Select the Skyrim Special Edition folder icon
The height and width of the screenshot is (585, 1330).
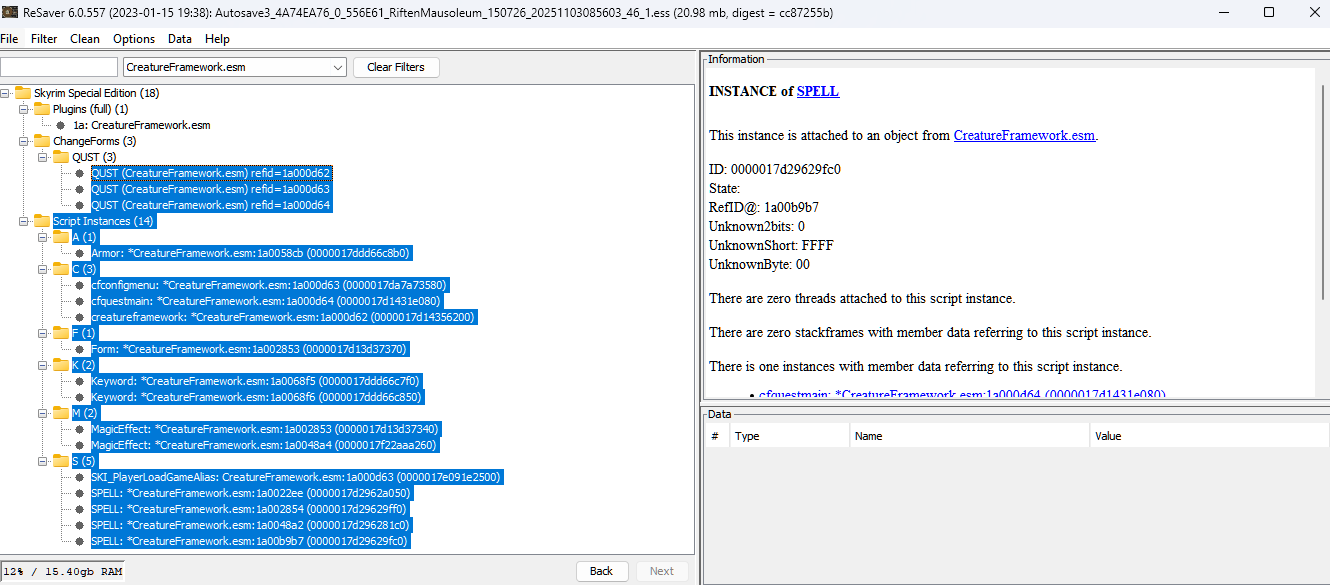click(23, 93)
